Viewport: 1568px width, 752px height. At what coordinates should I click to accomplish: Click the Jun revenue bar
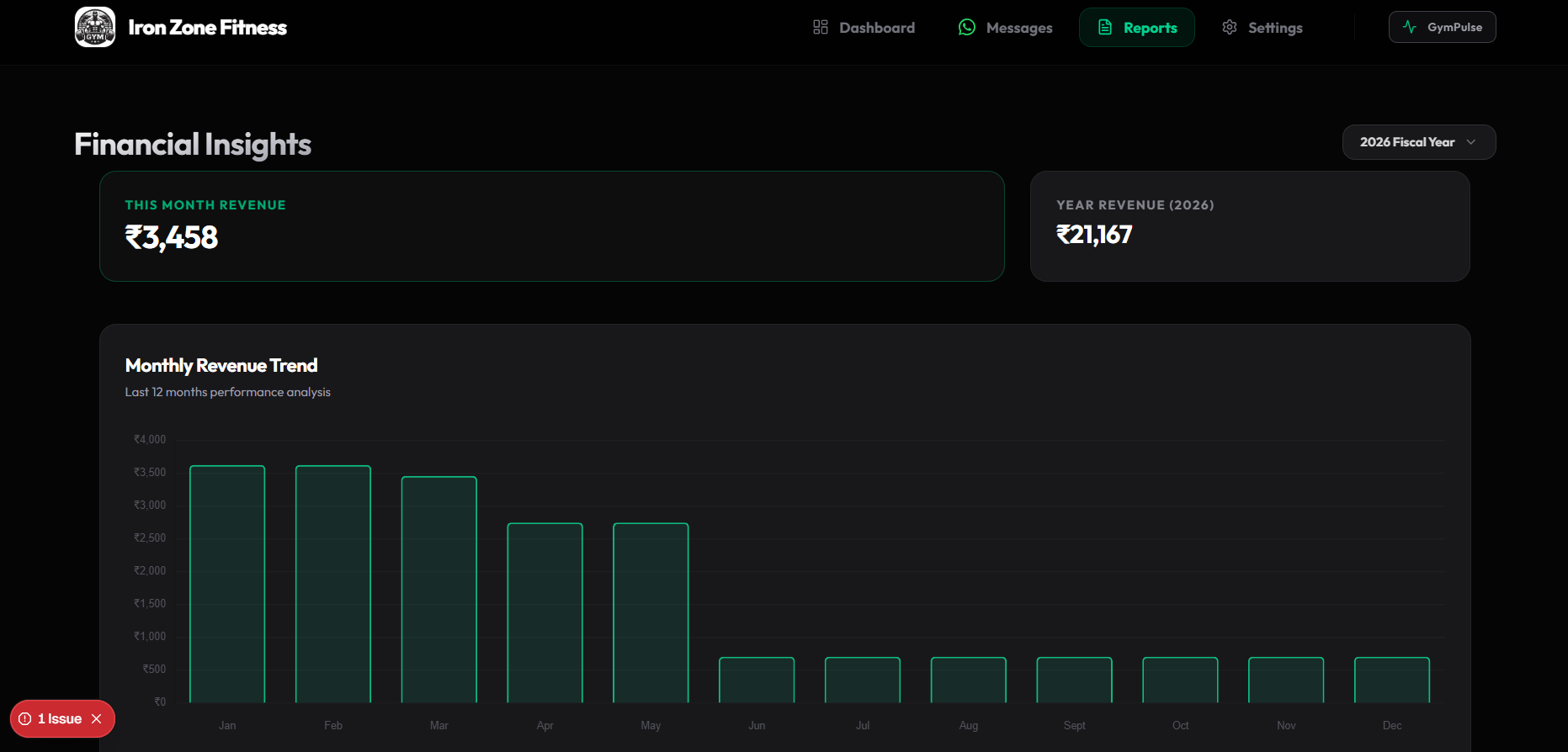757,680
